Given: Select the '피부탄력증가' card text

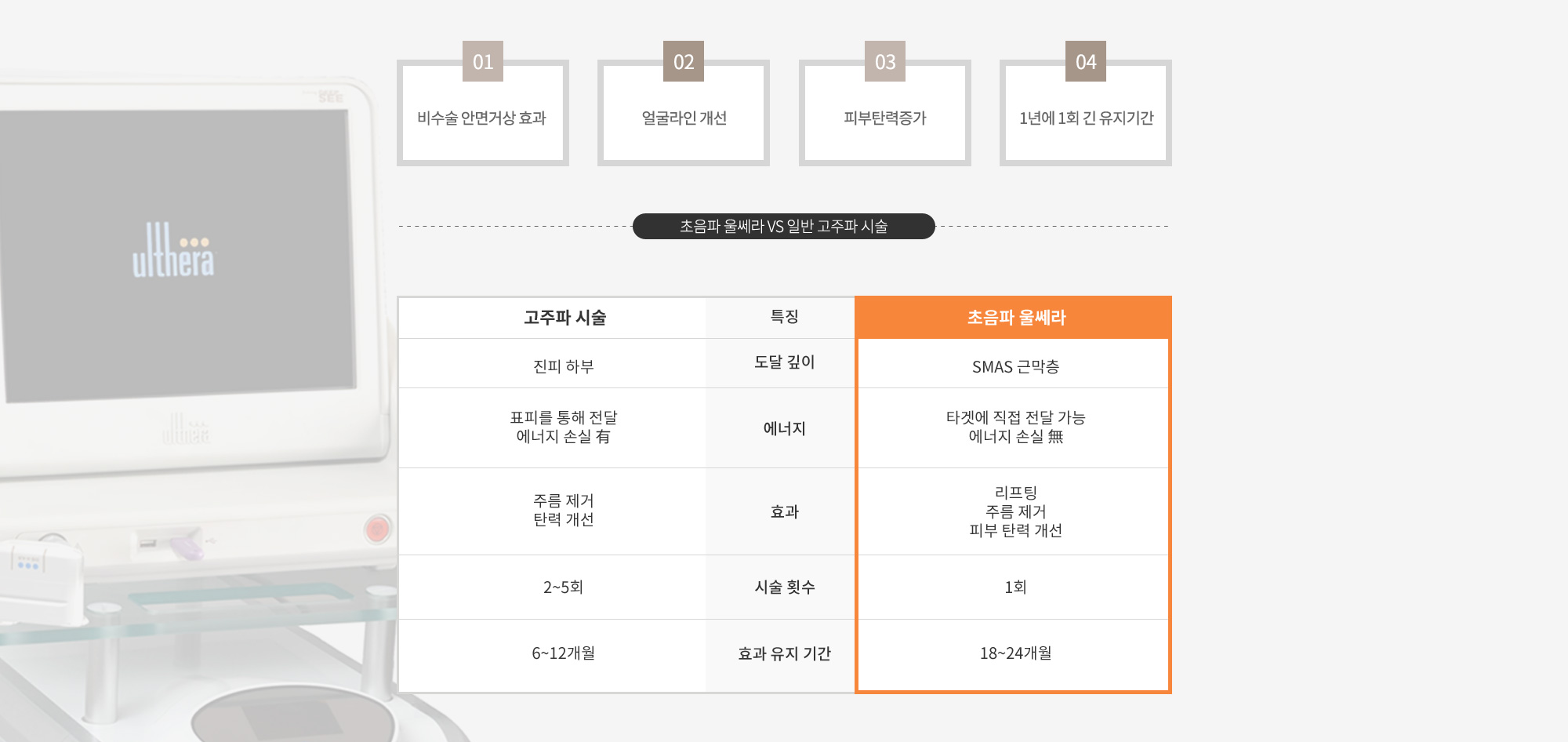Looking at the screenshot, I should [885, 118].
